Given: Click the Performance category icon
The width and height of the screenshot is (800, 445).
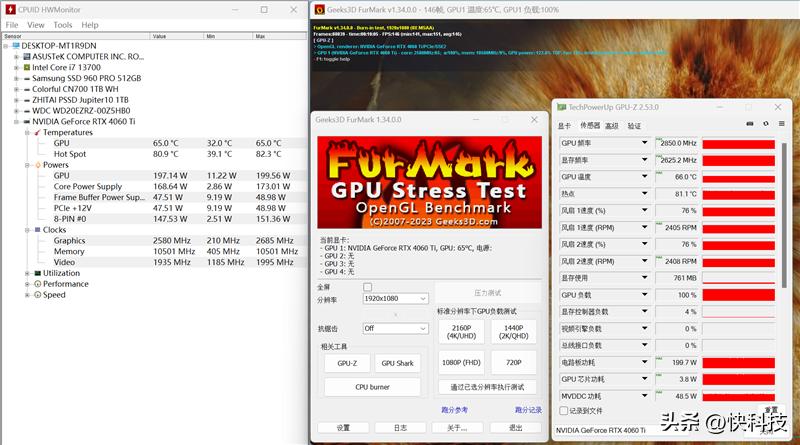Looking at the screenshot, I should (x=38, y=284).
